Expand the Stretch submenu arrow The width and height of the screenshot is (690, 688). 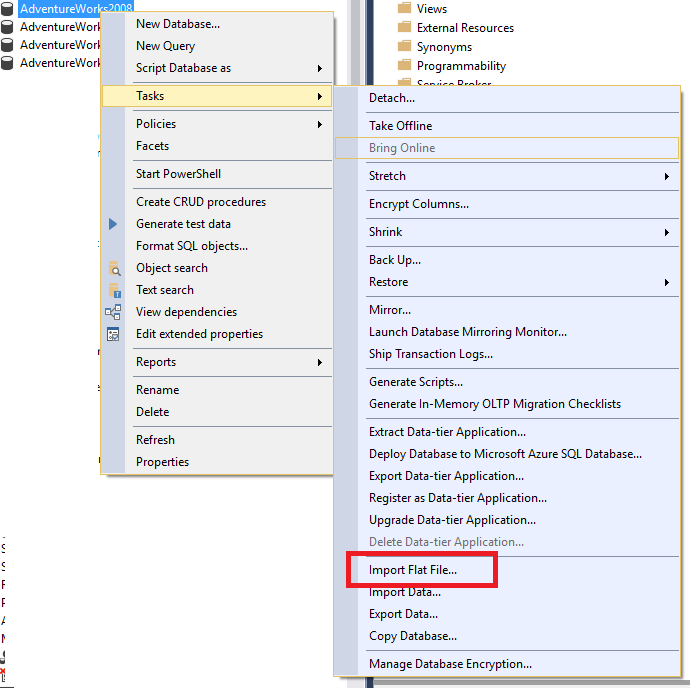(x=666, y=176)
